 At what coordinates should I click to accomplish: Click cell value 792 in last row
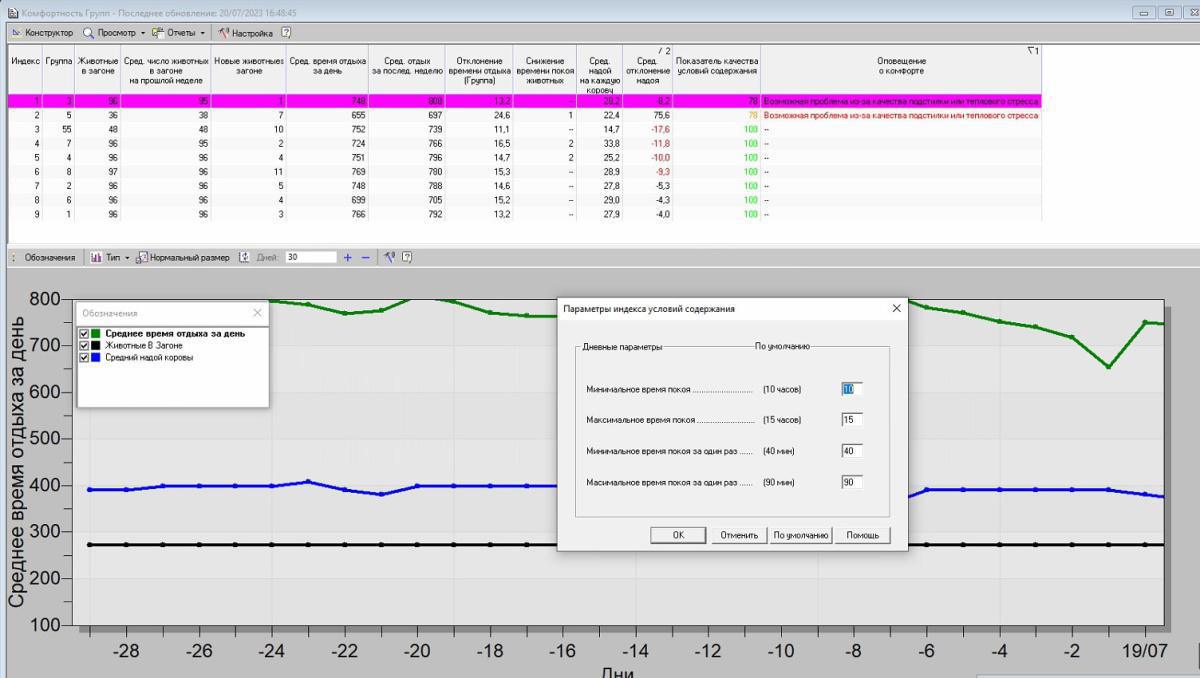[406, 213]
